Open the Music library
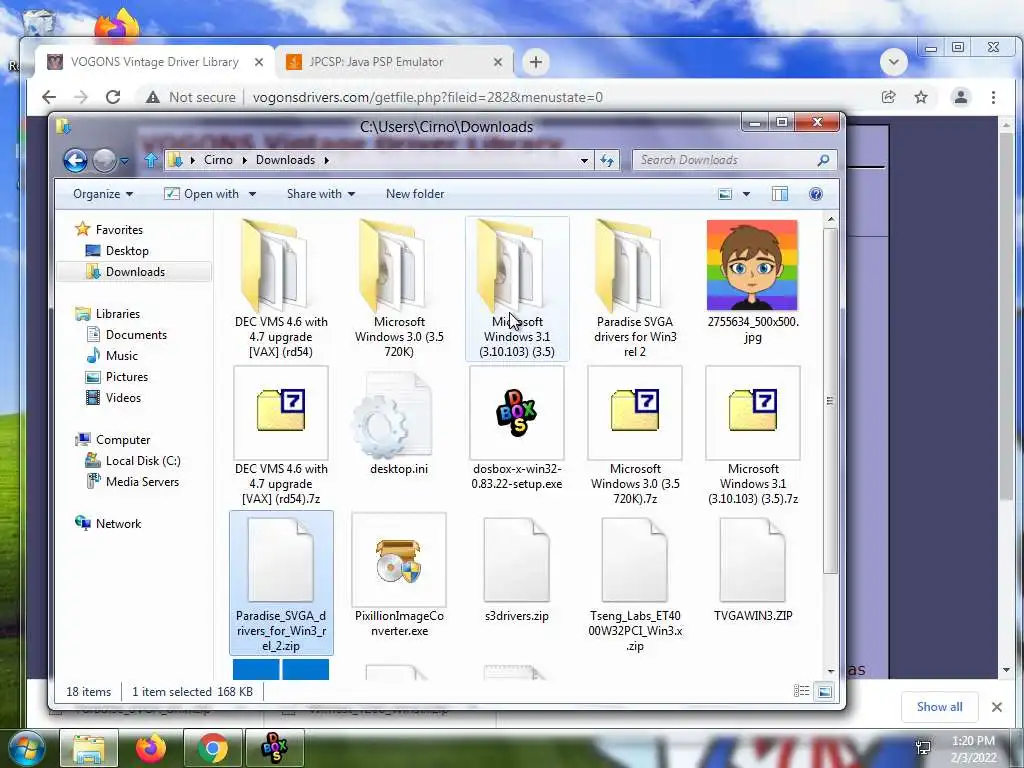The width and height of the screenshot is (1024, 768). (x=121, y=355)
